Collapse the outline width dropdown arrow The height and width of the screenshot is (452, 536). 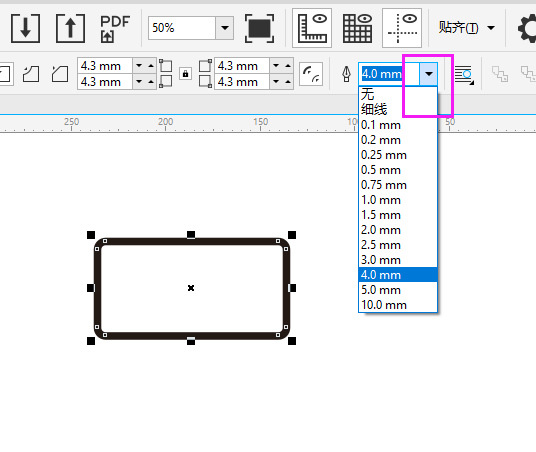click(429, 74)
